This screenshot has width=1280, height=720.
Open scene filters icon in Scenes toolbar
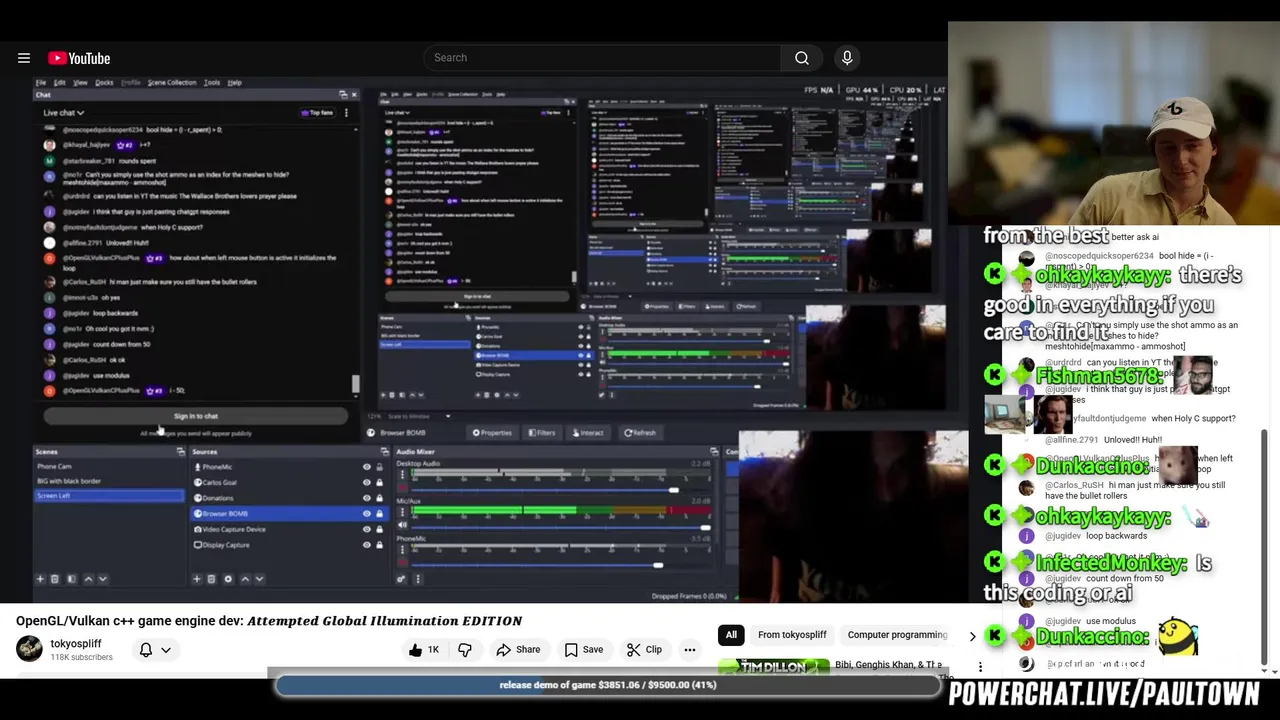click(x=71, y=579)
